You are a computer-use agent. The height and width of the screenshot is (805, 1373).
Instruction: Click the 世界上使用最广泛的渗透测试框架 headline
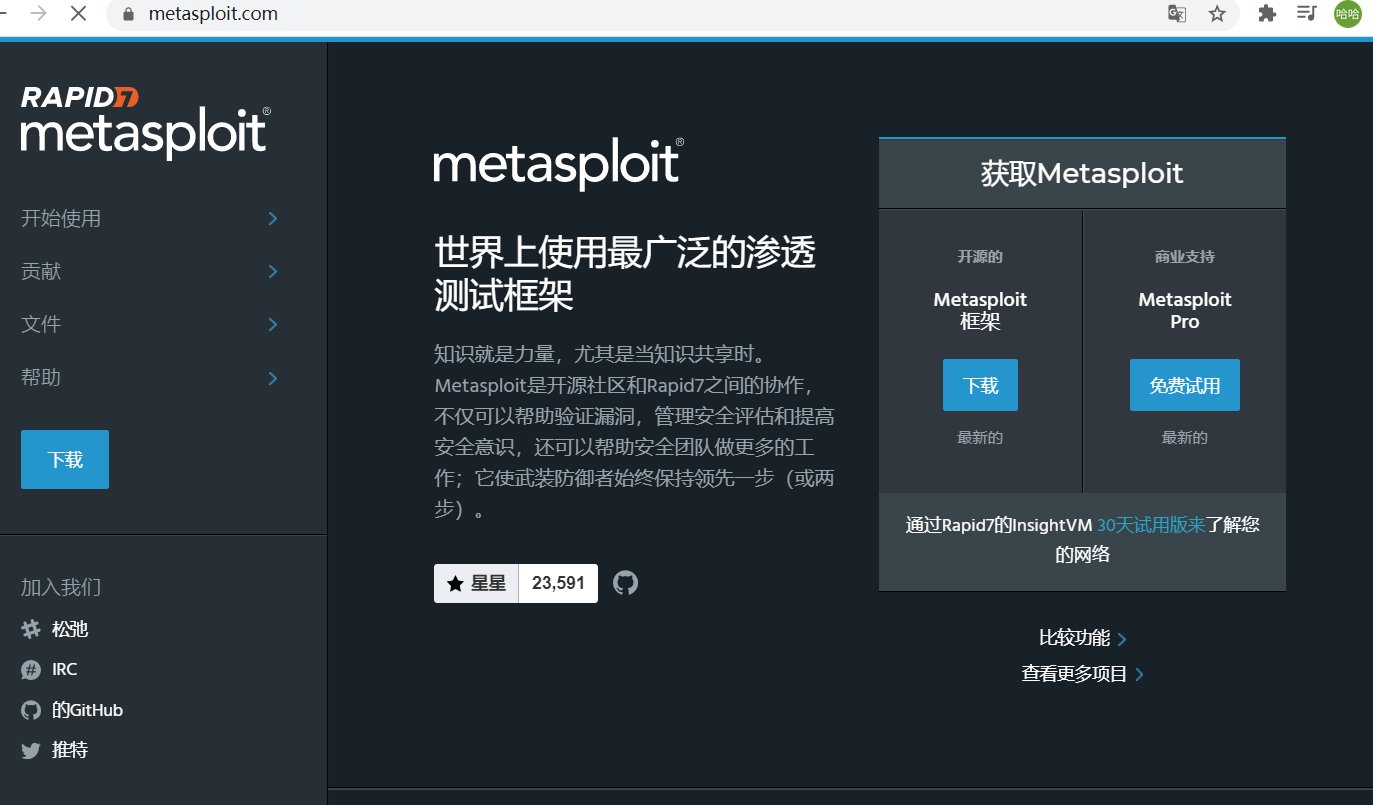(x=625, y=274)
